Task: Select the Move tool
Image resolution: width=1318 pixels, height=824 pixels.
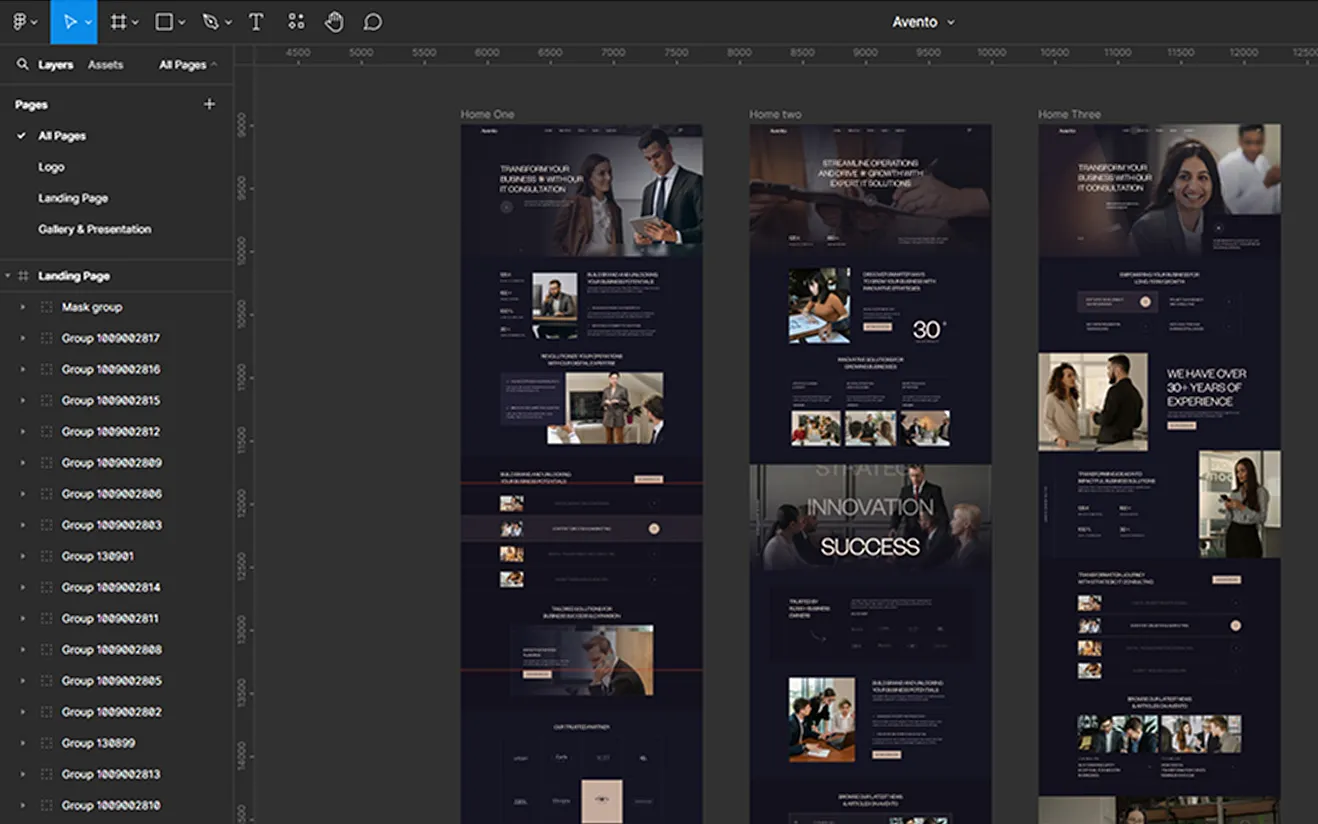Action: coord(69,22)
